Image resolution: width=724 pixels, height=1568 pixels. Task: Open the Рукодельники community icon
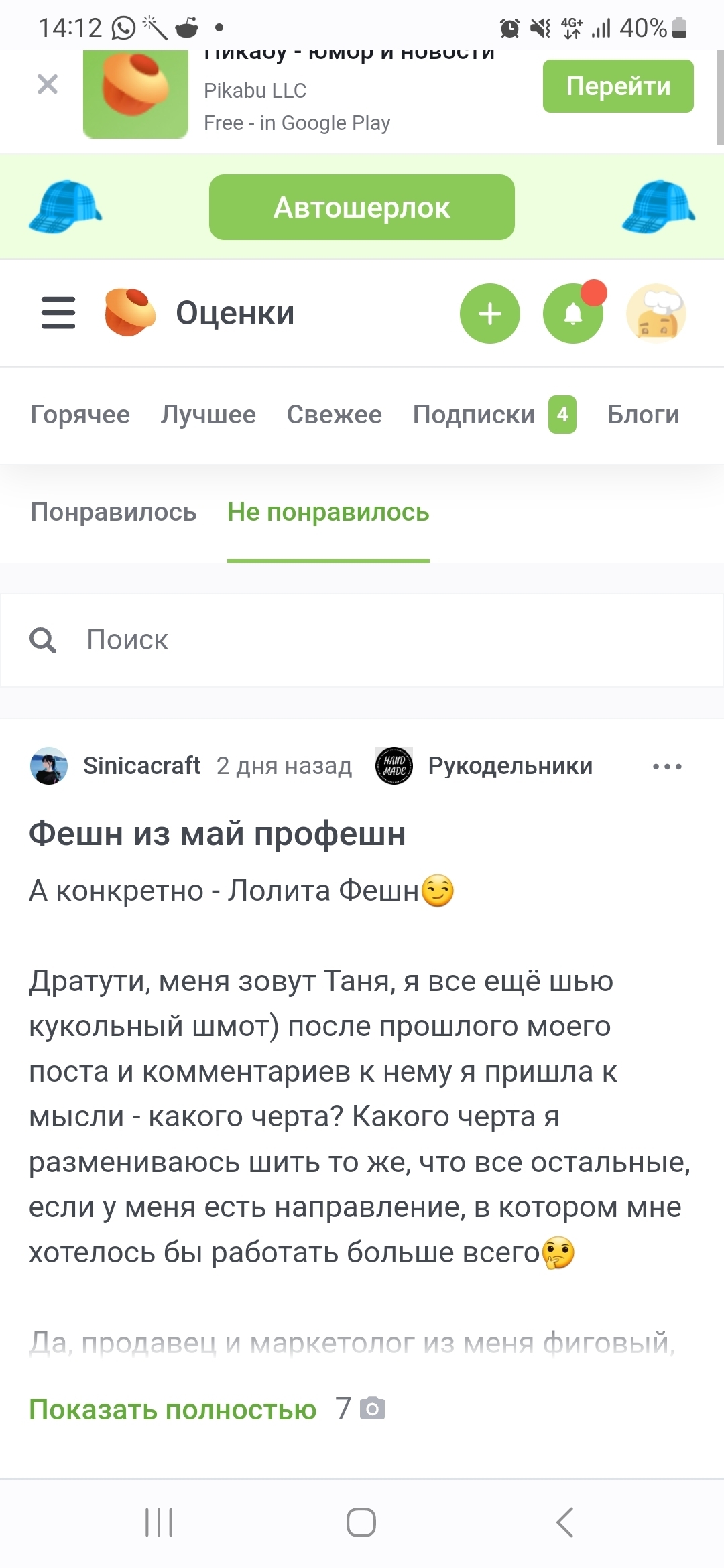coord(394,766)
